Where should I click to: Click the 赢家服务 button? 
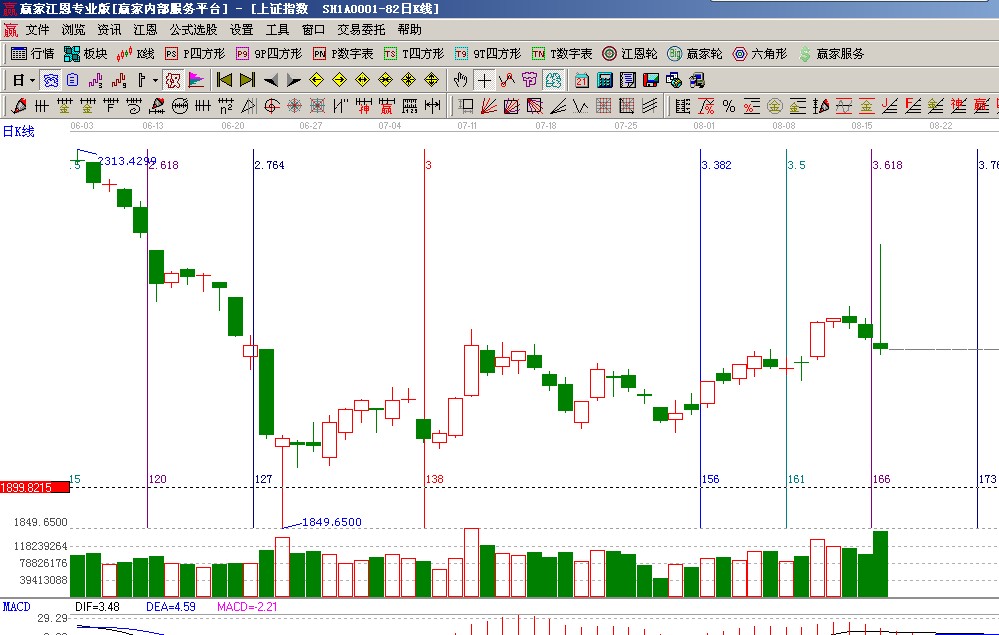831,54
